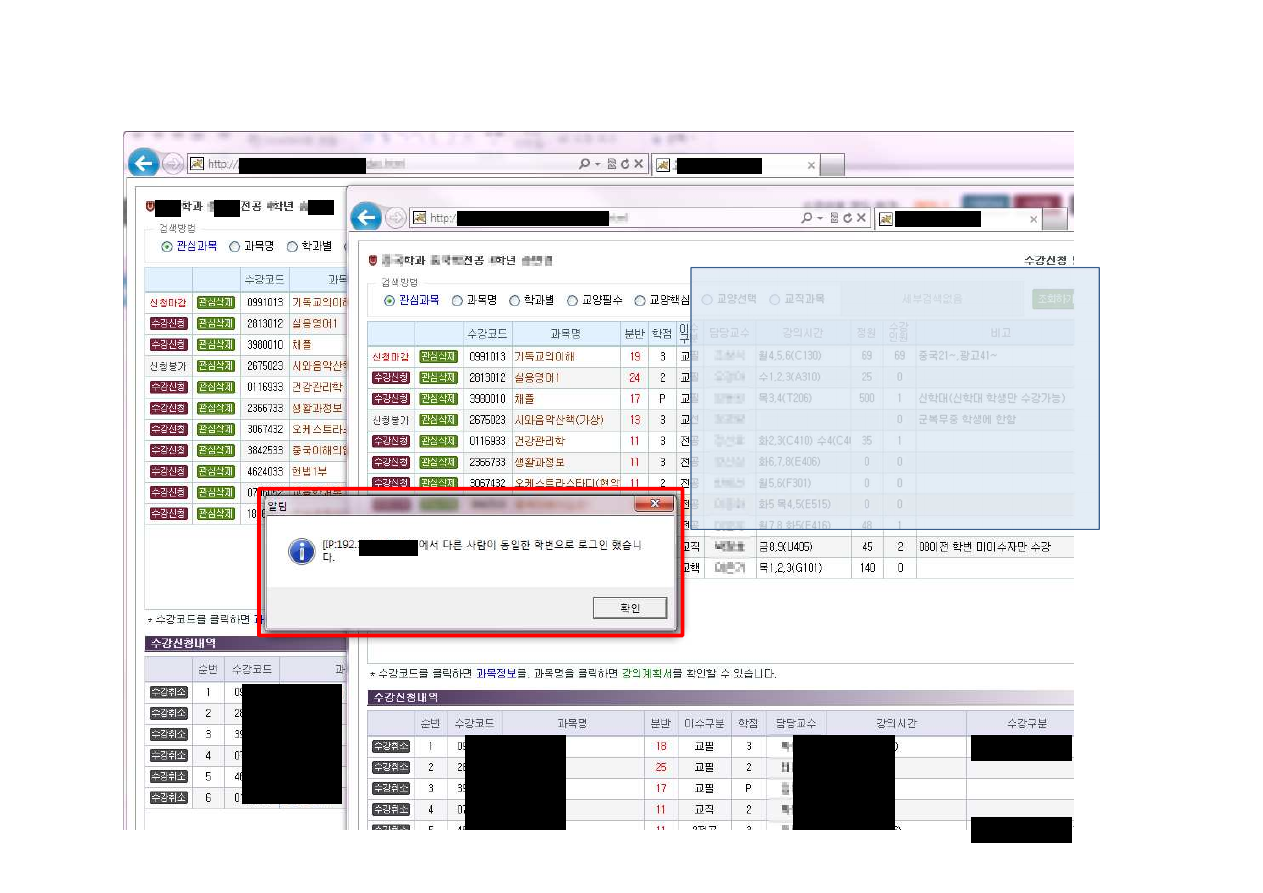Viewport: 1263px width, 893px height.
Task: Select 관심과목 radio in the rear window
Action: coord(166,246)
